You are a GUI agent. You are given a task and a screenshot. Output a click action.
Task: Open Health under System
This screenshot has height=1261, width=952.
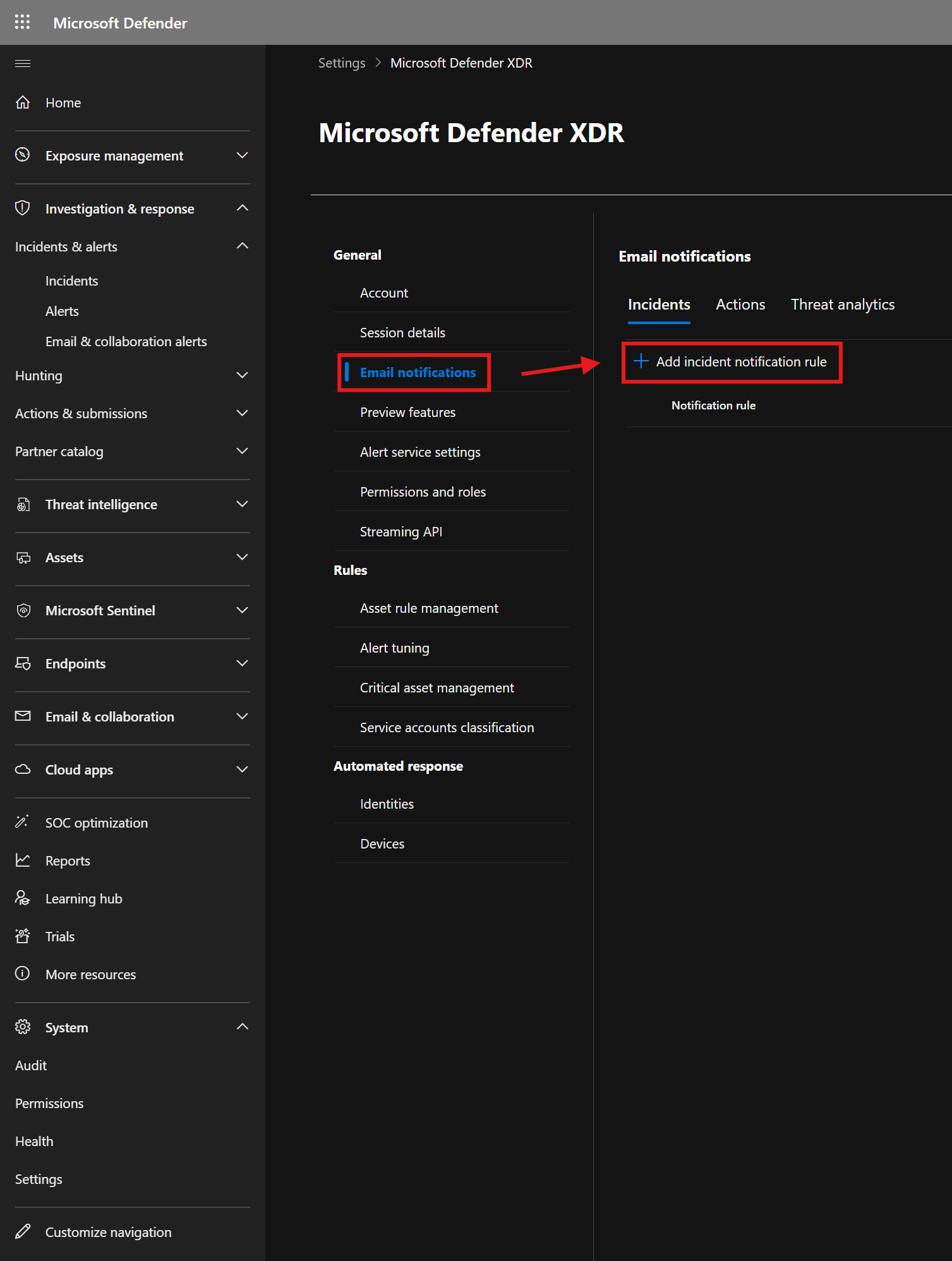click(34, 1142)
